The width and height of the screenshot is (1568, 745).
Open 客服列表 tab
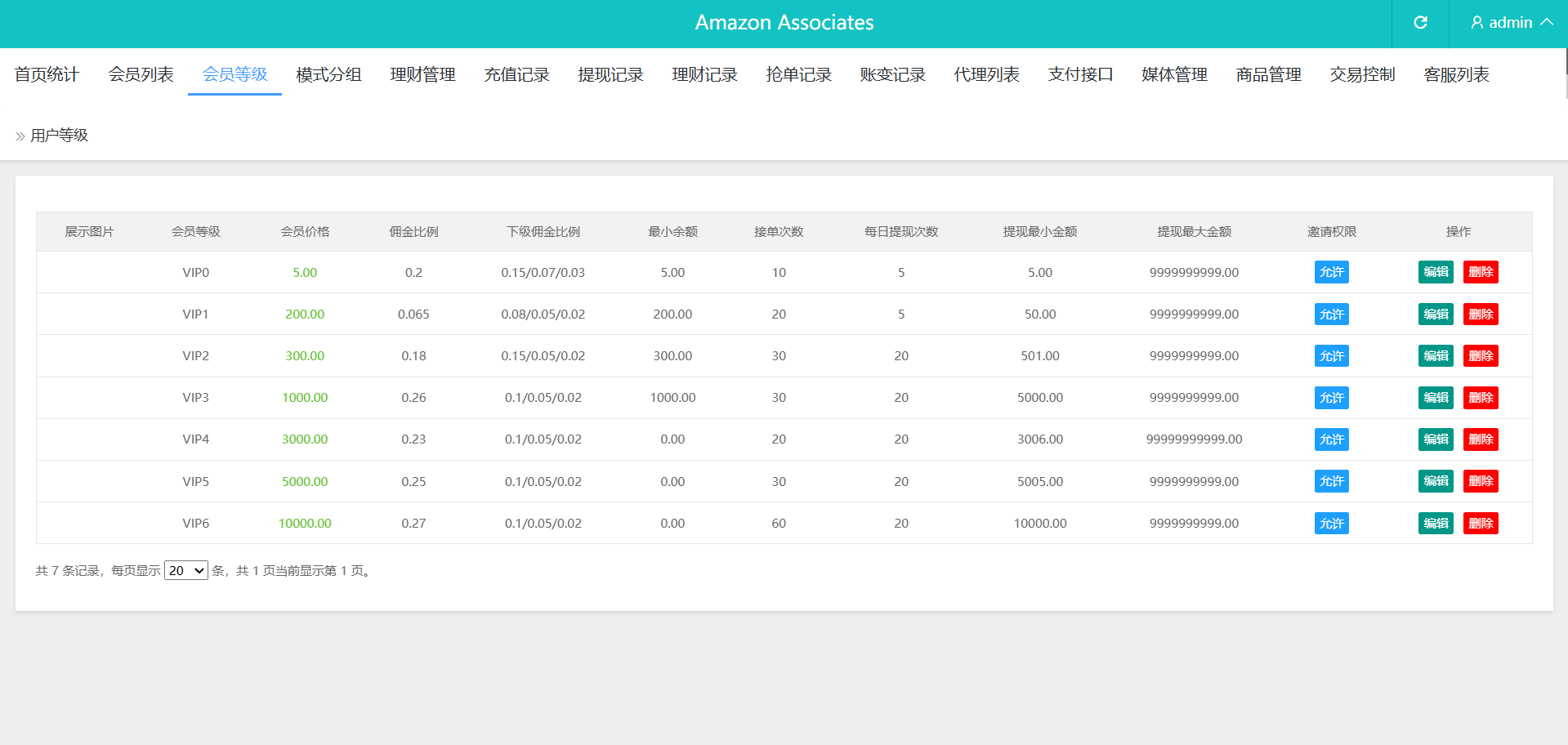click(x=1456, y=74)
